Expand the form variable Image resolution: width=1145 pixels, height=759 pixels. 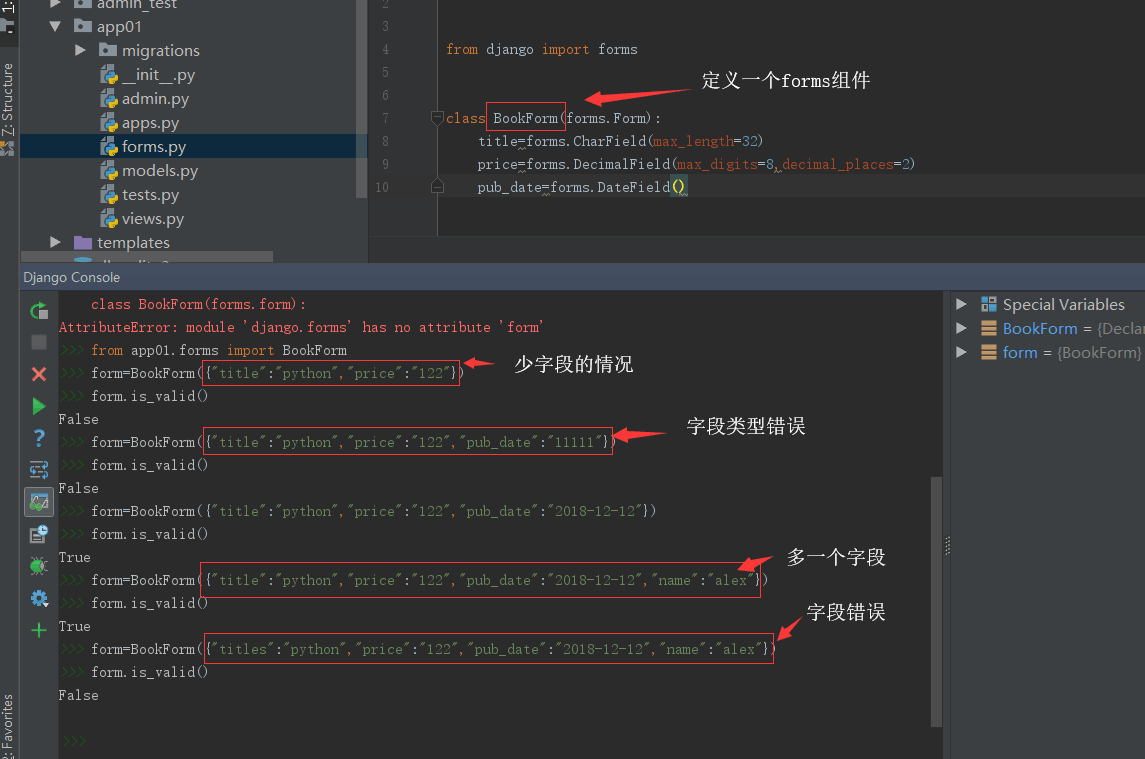coord(961,352)
